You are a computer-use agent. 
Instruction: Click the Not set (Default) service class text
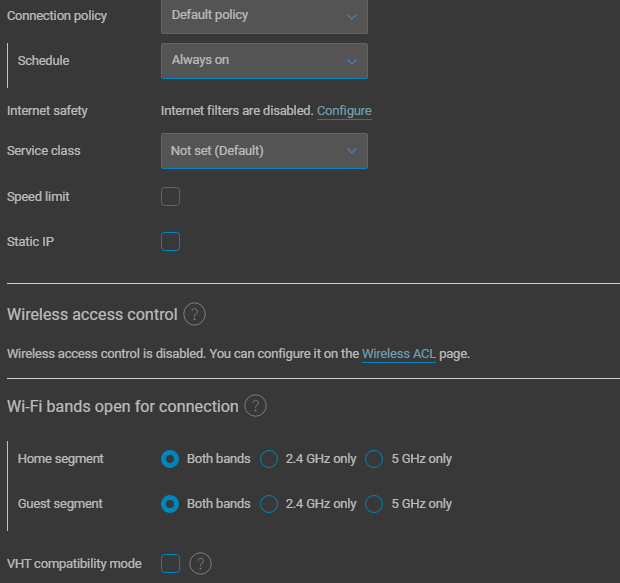217,151
